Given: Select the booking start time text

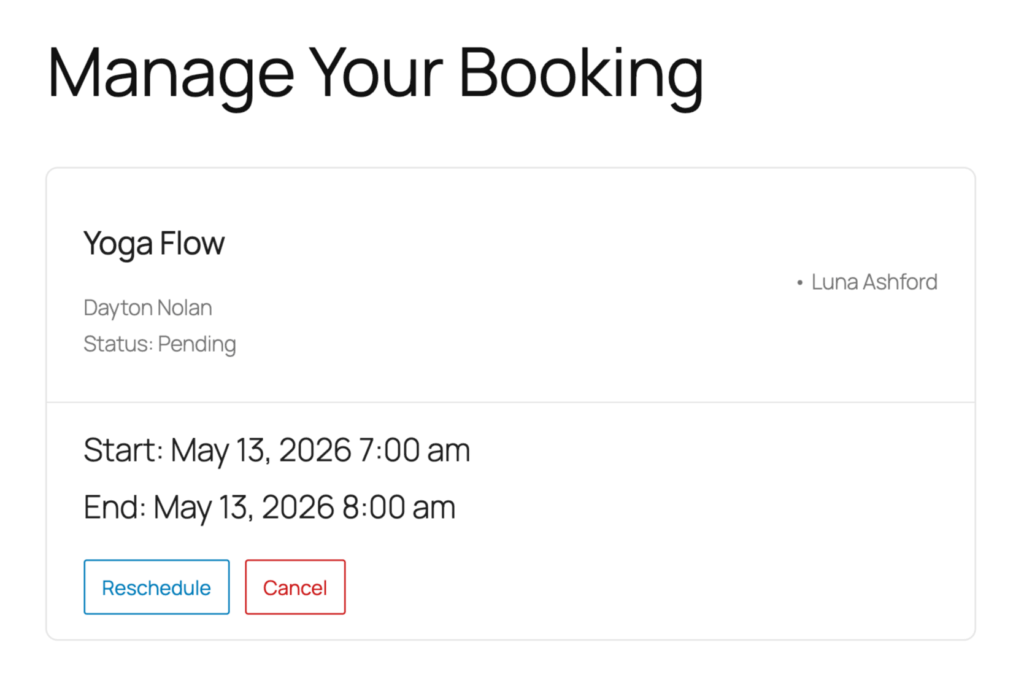Looking at the screenshot, I should (277, 450).
